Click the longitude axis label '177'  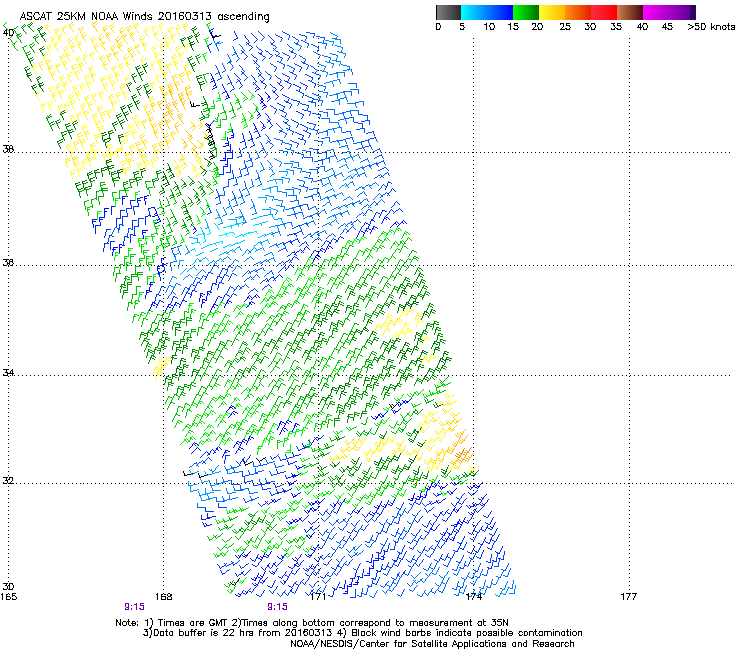[x=628, y=597]
